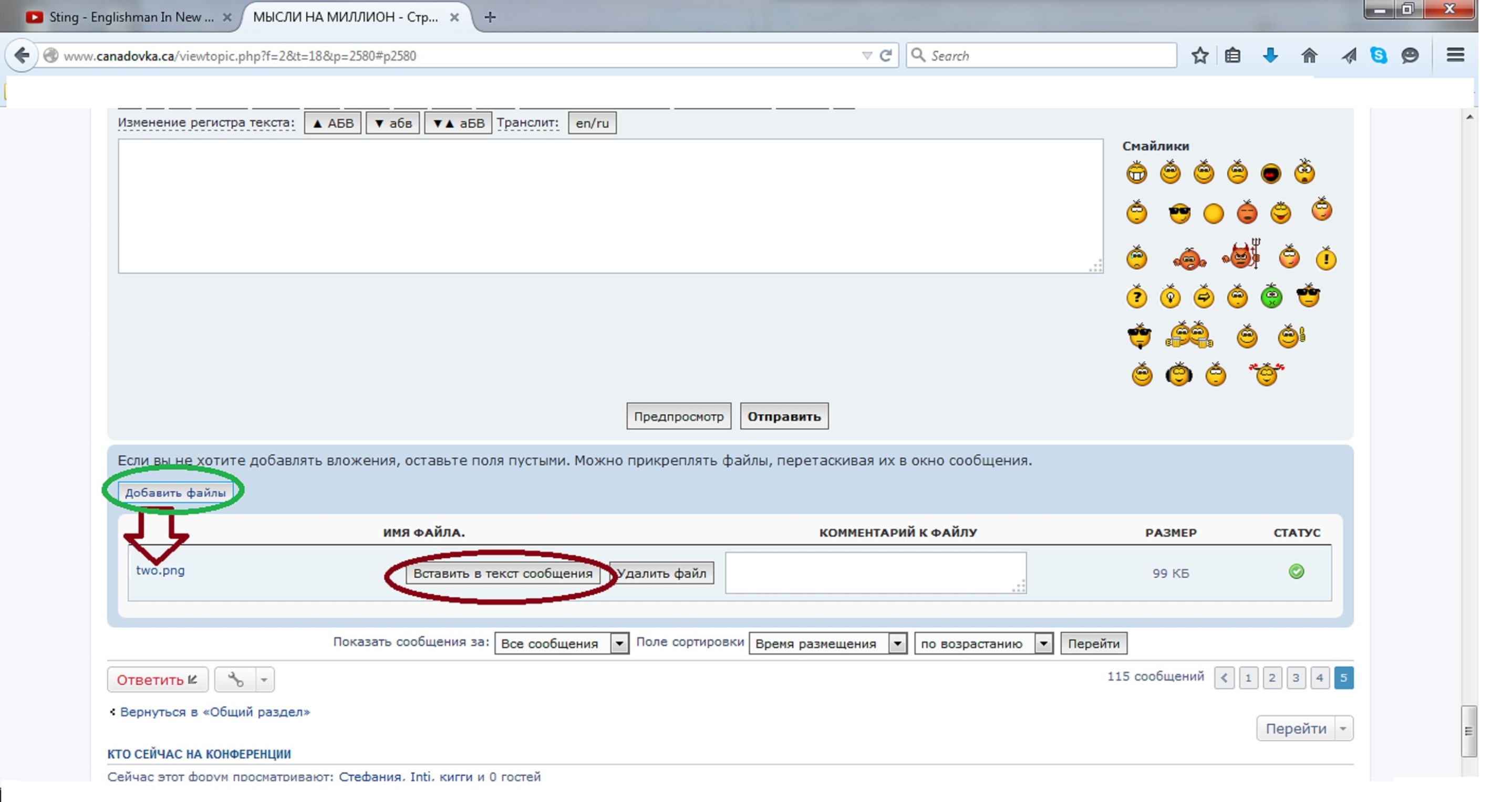The width and height of the screenshot is (1512, 802).
Task: Click 'Вставить в текст сообщения' button
Action: (502, 573)
